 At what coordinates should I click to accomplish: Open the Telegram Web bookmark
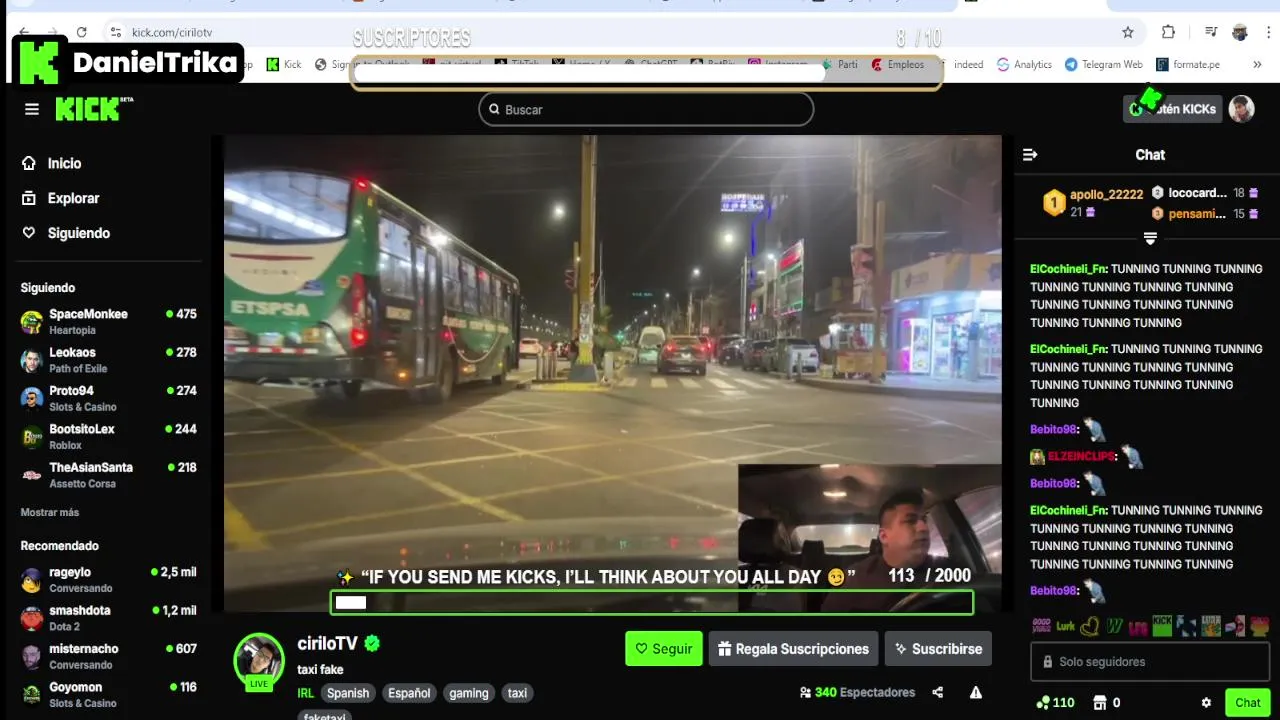(x=1103, y=64)
